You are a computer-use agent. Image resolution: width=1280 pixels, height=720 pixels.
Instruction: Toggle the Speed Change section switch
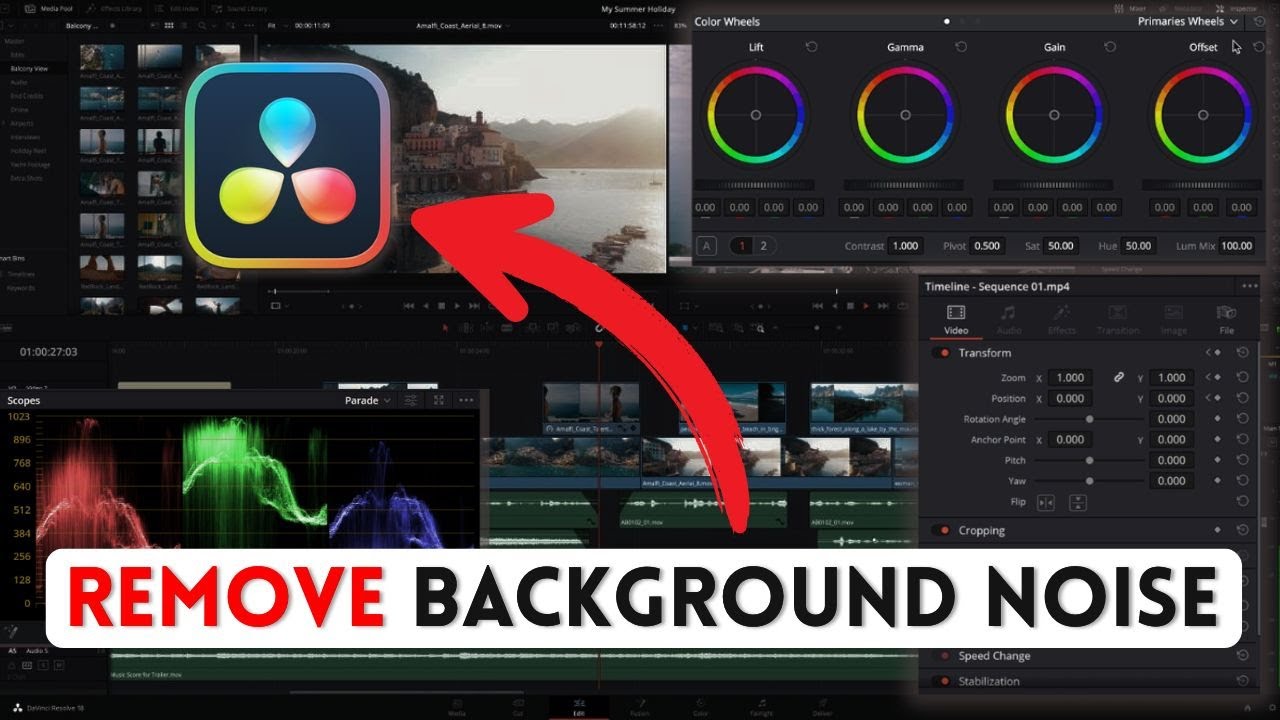pos(941,656)
